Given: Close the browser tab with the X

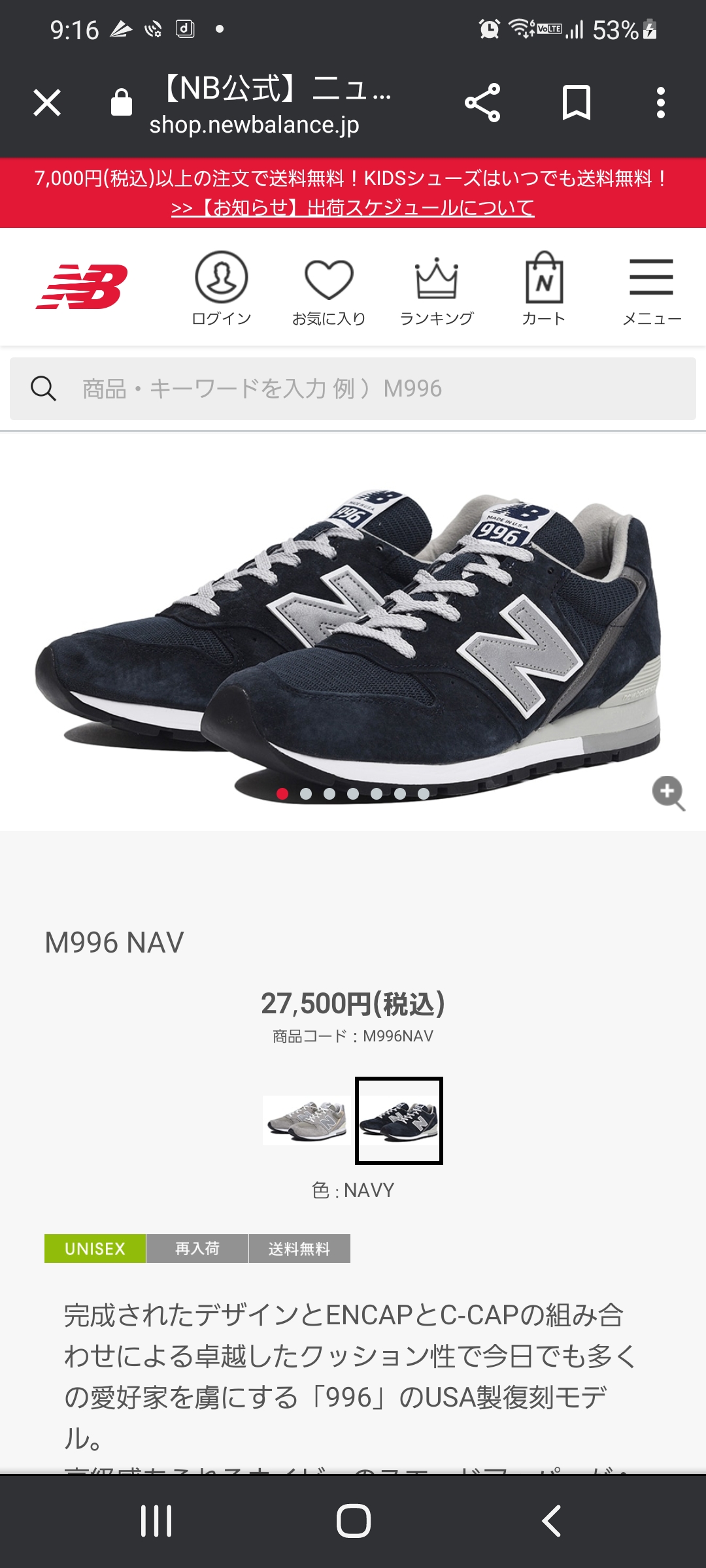Looking at the screenshot, I should [47, 103].
